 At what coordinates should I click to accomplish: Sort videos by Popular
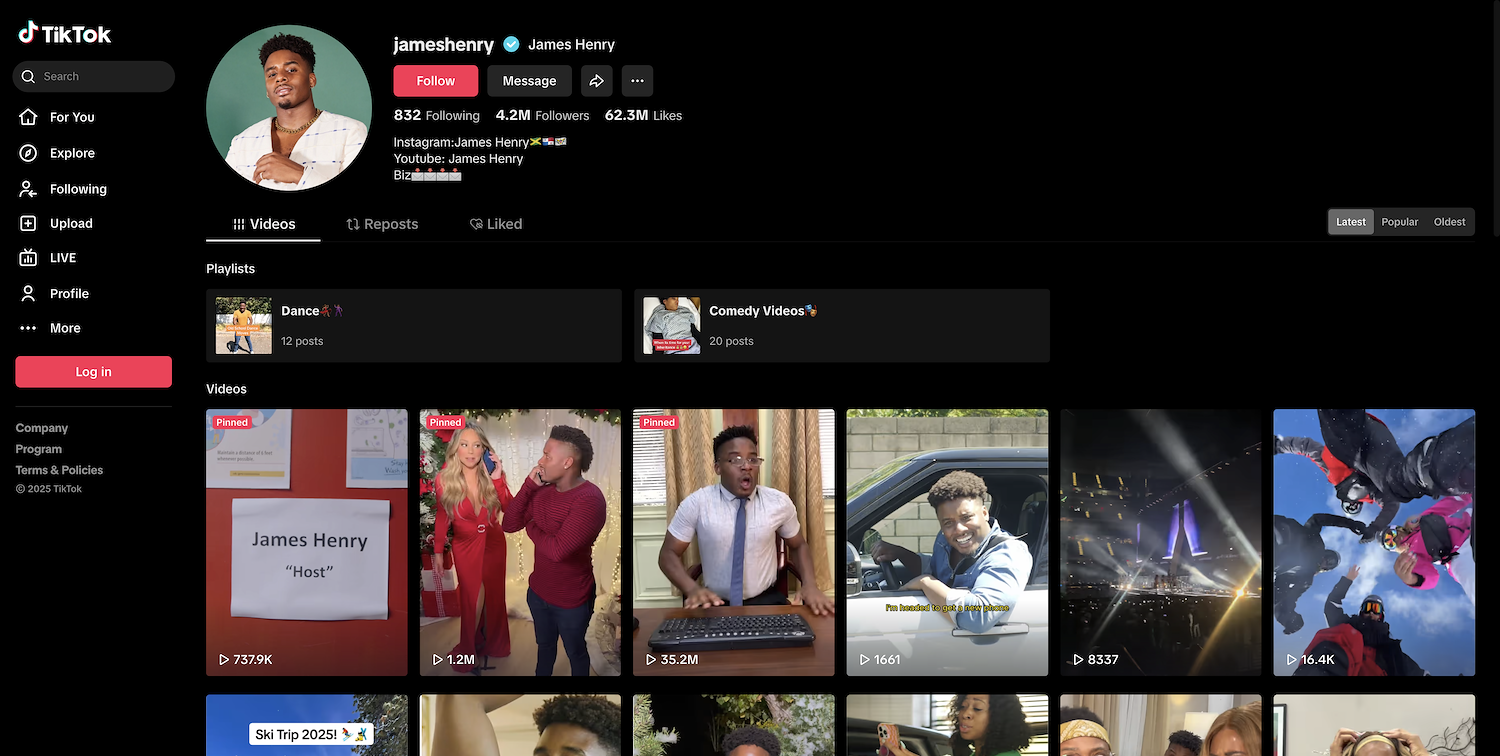[x=1399, y=222]
